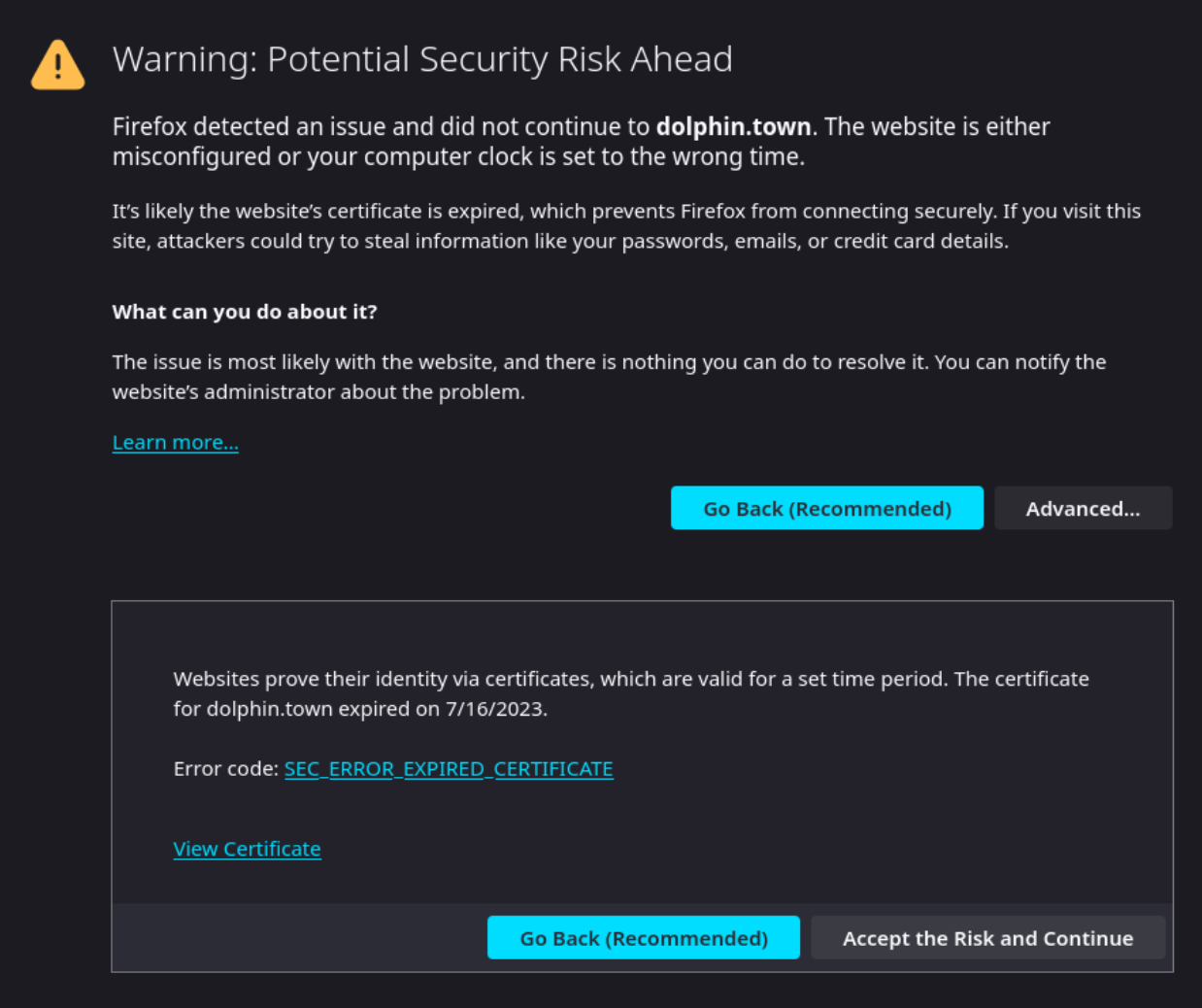Viewport: 1202px width, 1008px height.
Task: Click the "Firefox detected an issue" sentence
Action: pos(381,127)
